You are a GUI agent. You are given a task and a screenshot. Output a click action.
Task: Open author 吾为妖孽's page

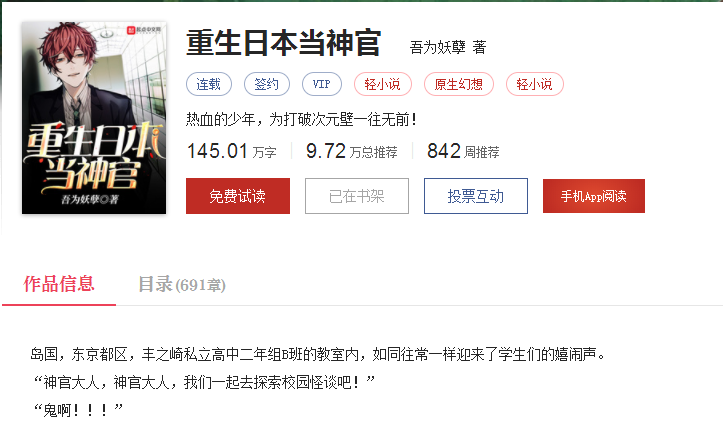tap(438, 47)
